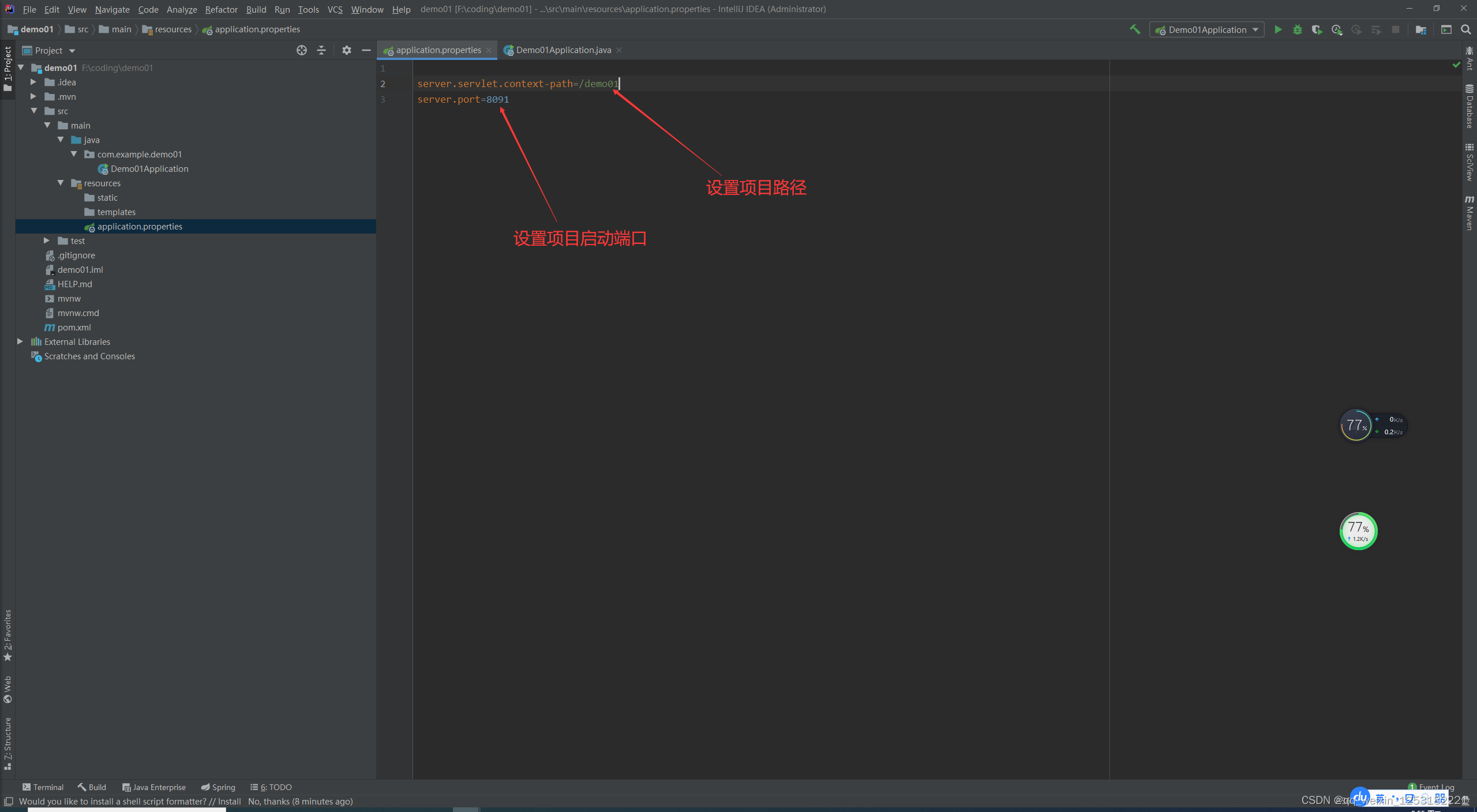Select pom.xml in project tree
This screenshot has height=812, width=1477.
[74, 327]
